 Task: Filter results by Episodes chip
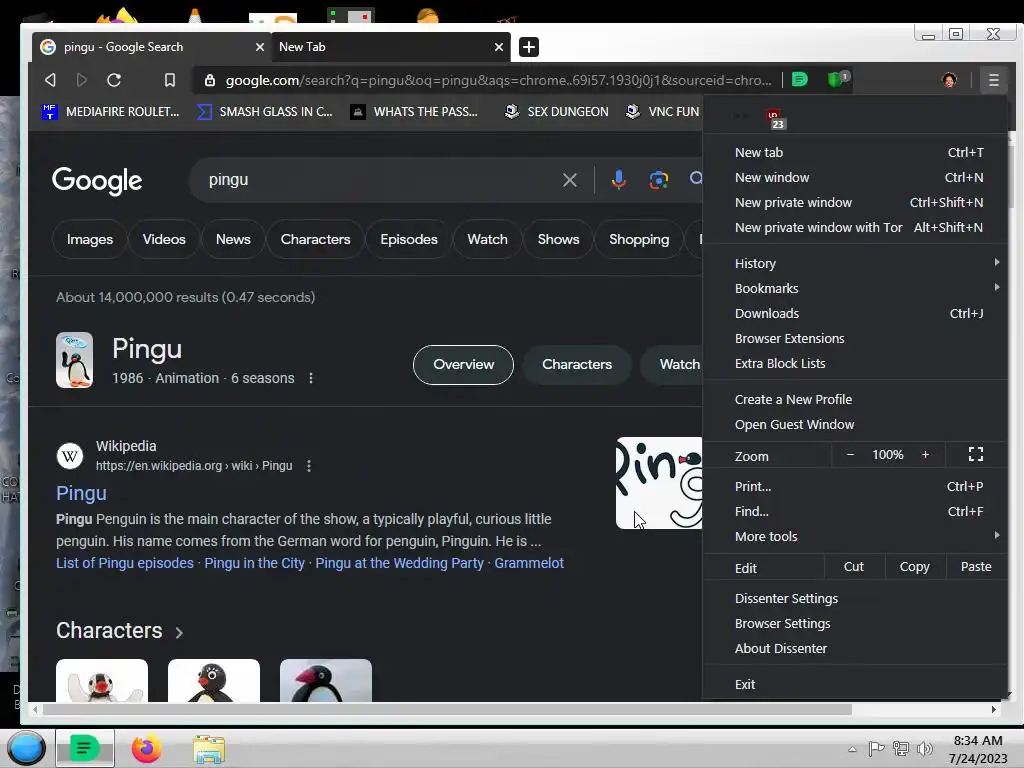point(409,240)
